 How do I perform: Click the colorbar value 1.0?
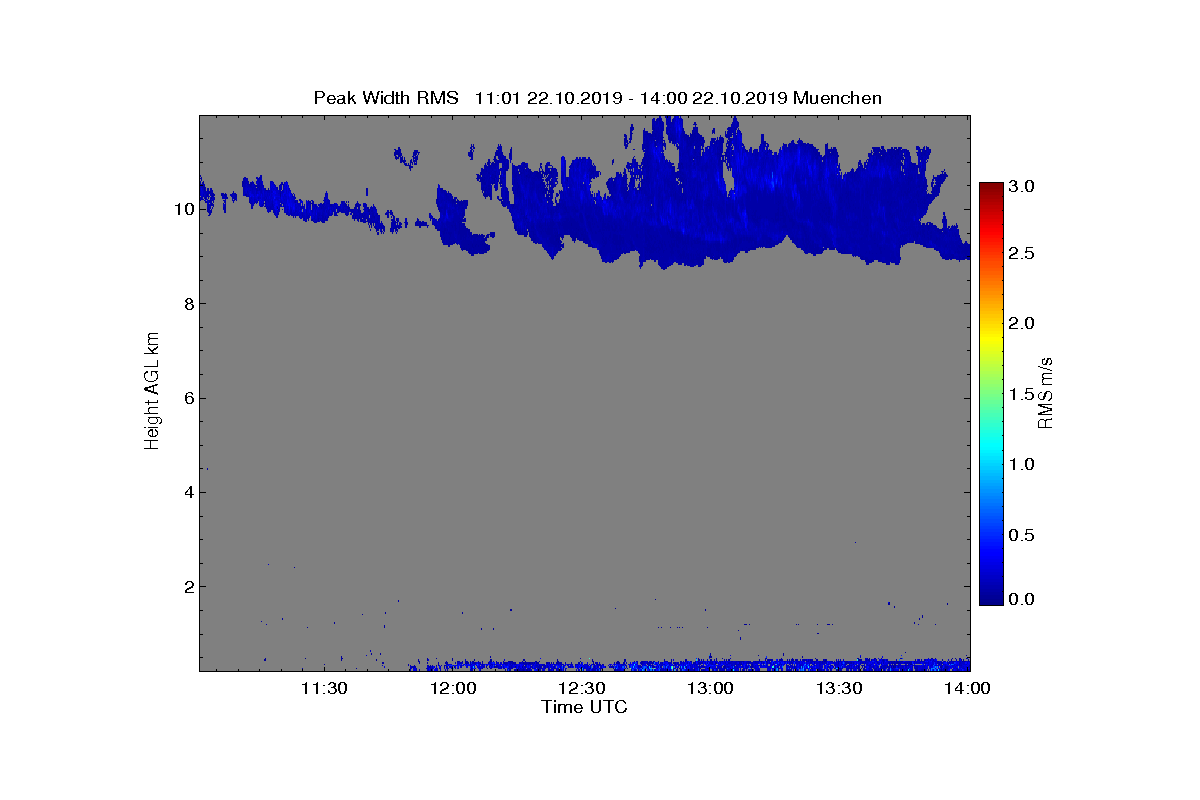pyautogui.click(x=1022, y=464)
